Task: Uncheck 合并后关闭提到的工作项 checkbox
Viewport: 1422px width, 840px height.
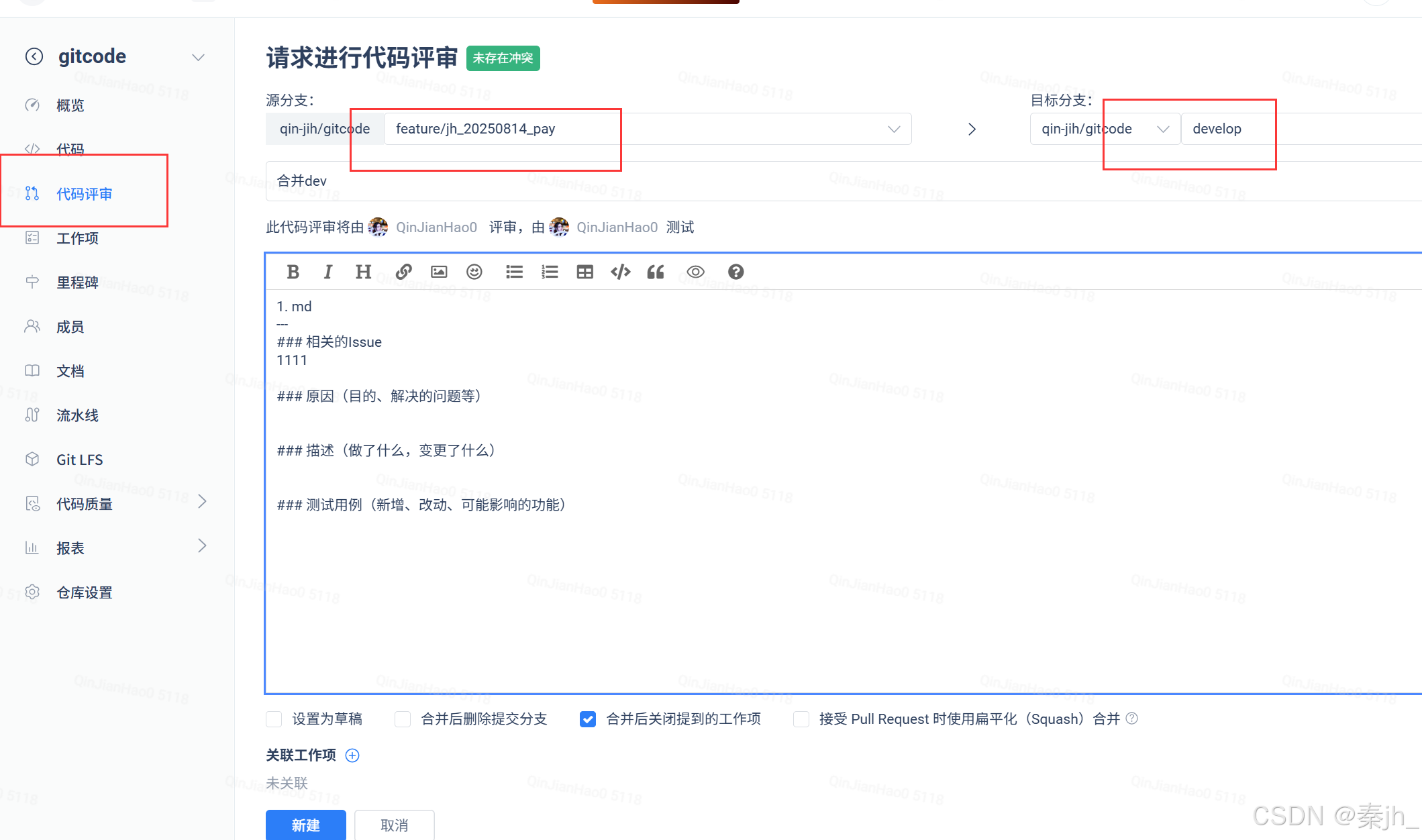Action: [x=588, y=719]
